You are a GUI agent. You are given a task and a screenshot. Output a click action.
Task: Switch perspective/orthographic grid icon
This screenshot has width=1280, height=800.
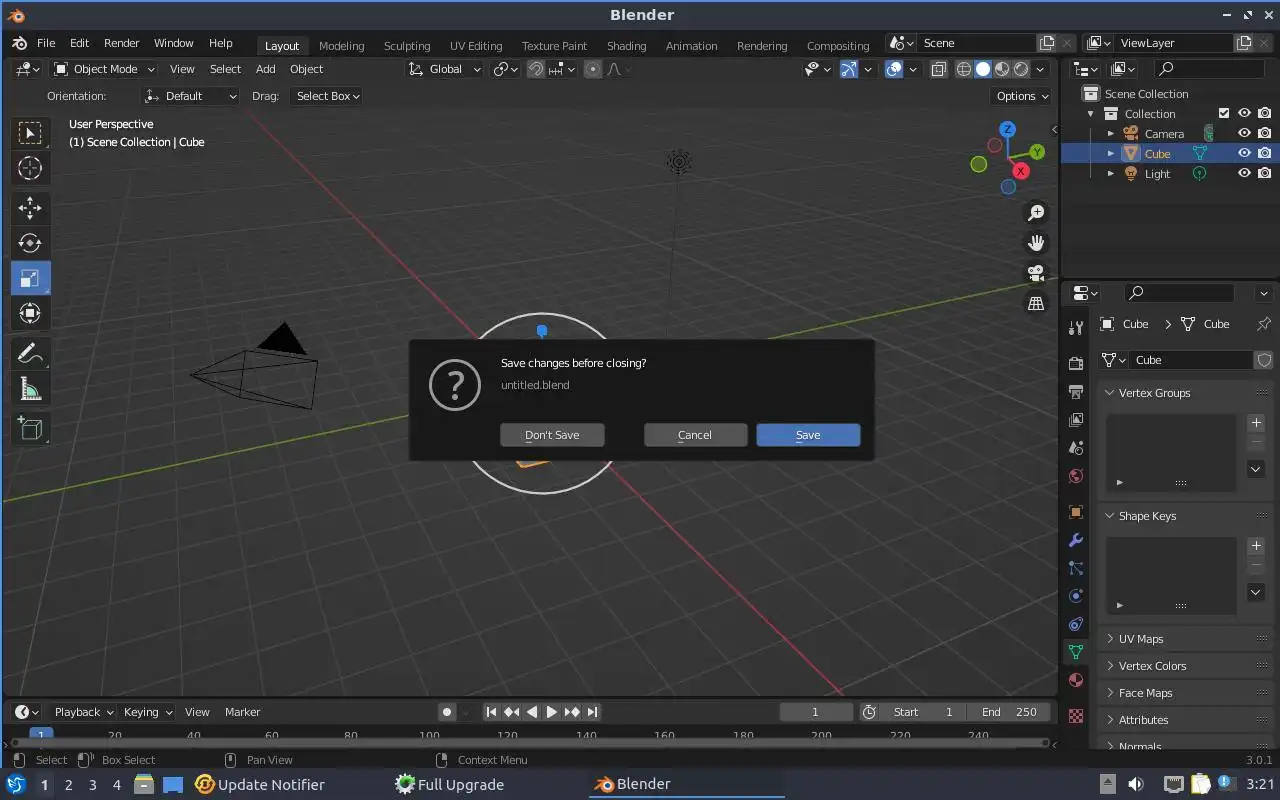click(1036, 303)
